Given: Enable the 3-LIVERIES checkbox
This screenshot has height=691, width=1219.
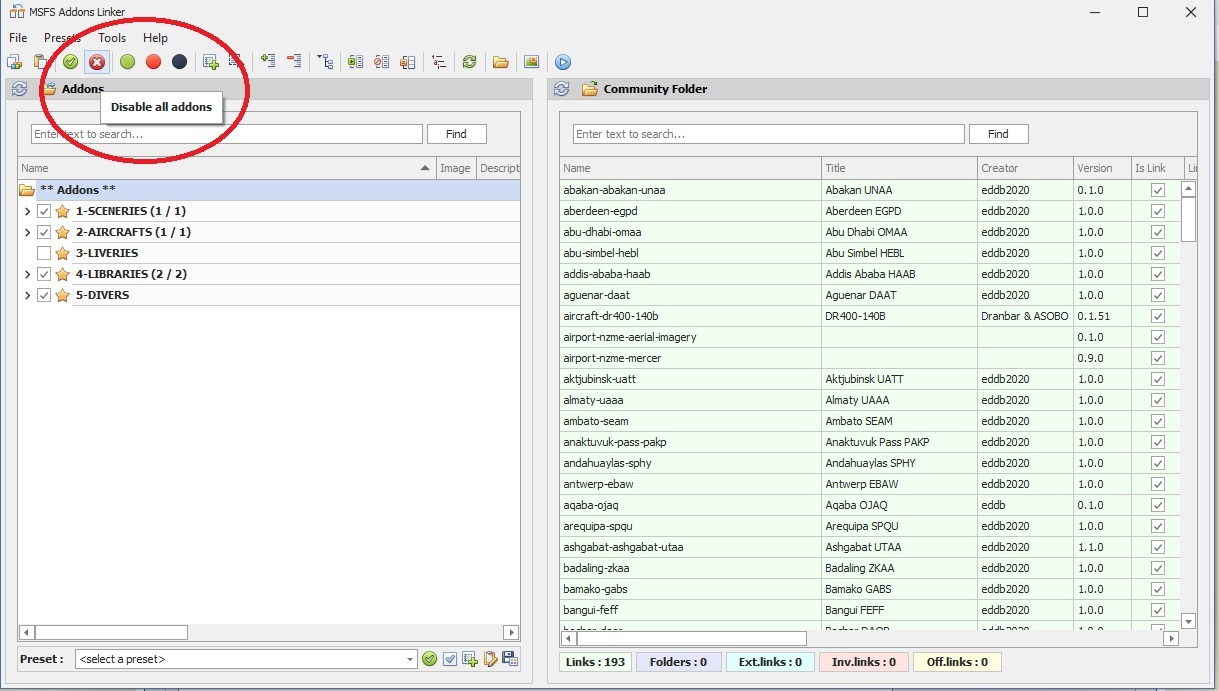Looking at the screenshot, I should 44,253.
